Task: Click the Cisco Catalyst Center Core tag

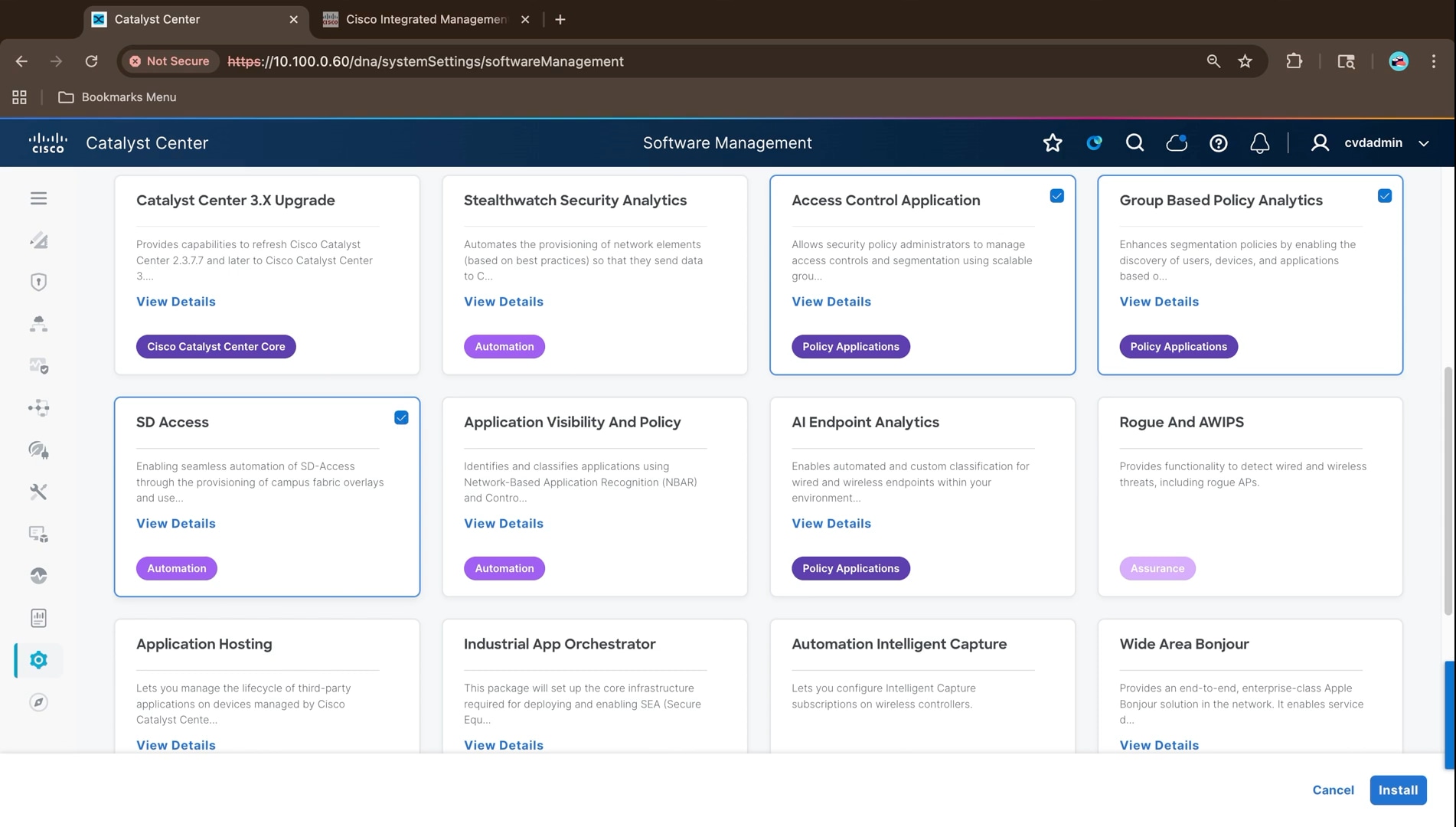Action: click(x=216, y=346)
